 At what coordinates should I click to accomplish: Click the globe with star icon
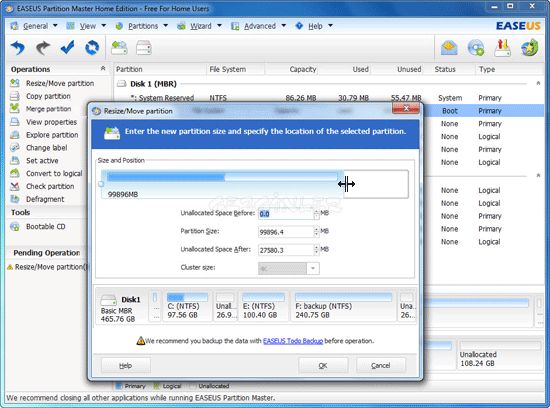click(x=529, y=48)
